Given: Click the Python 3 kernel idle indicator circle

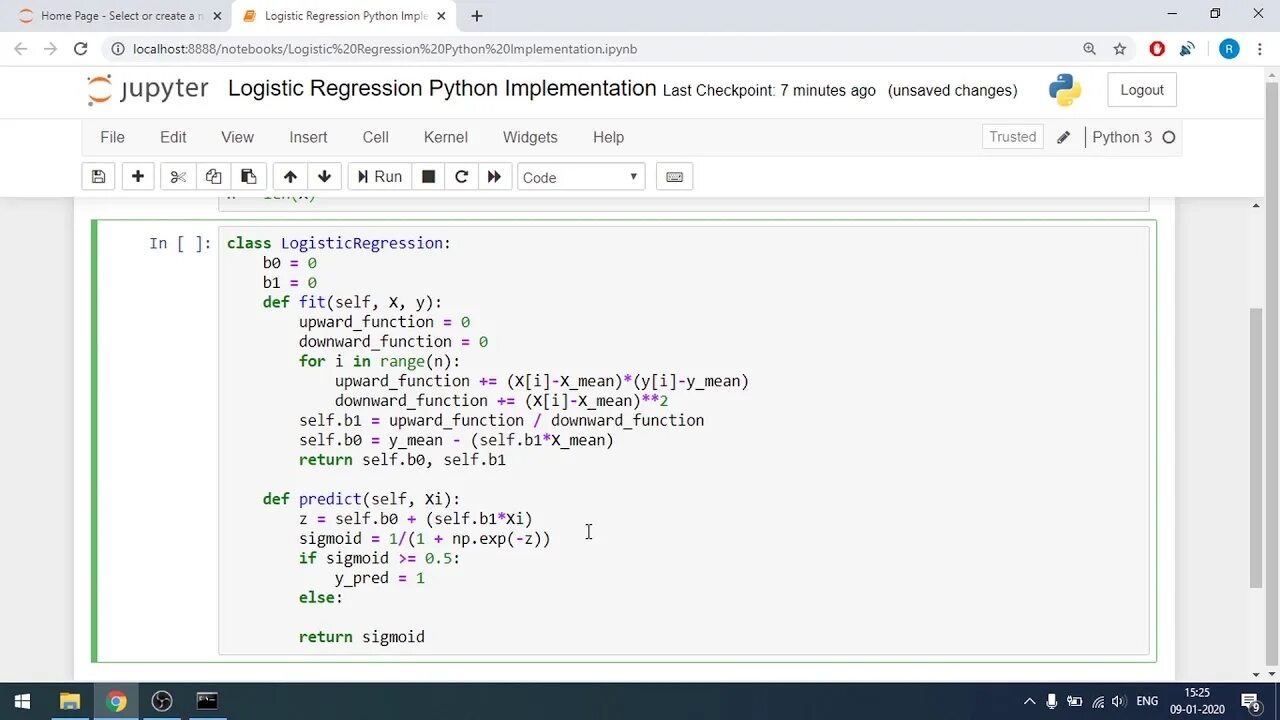Looking at the screenshot, I should [1168, 137].
